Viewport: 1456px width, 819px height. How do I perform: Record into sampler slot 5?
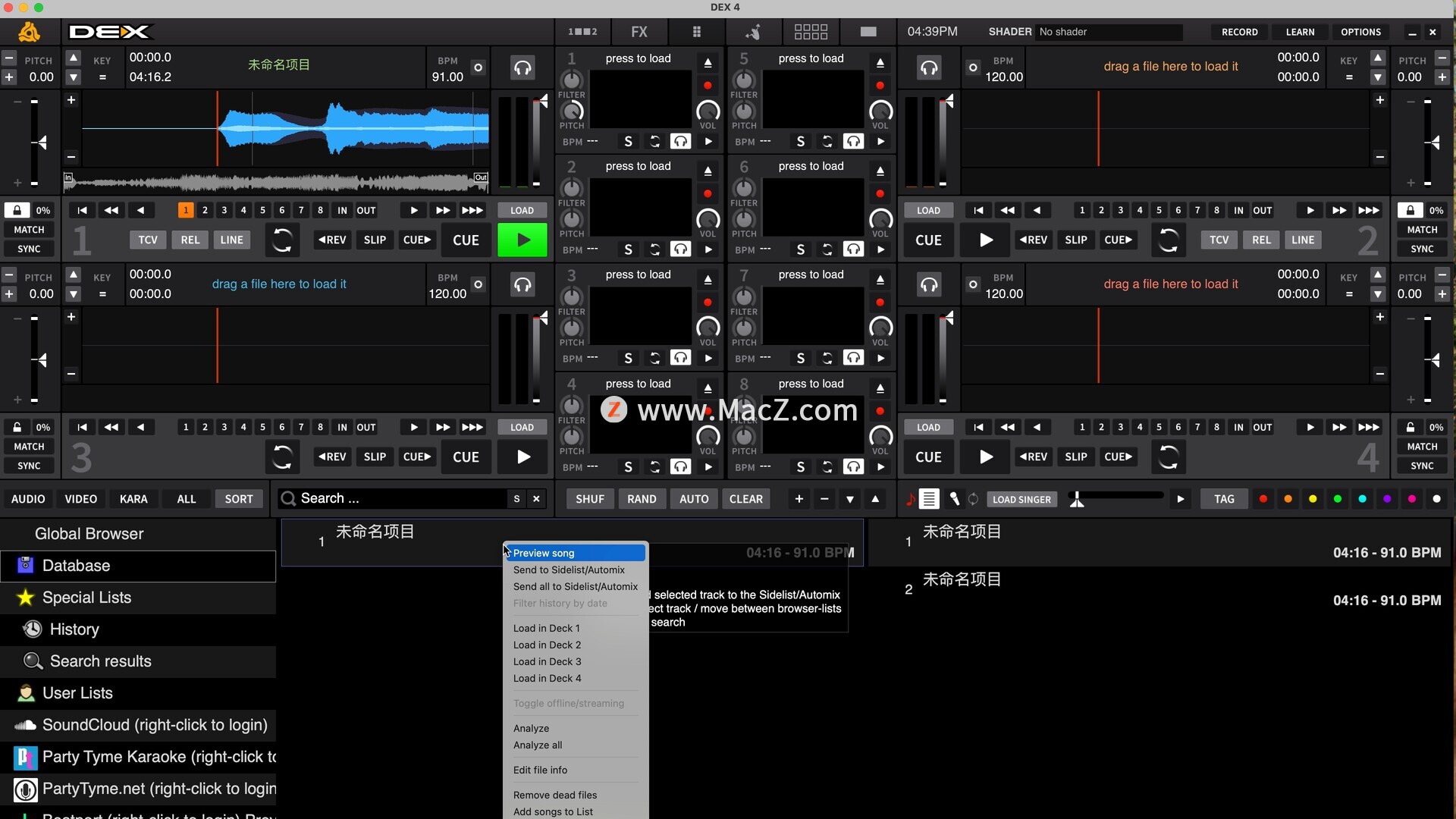pyautogui.click(x=880, y=85)
